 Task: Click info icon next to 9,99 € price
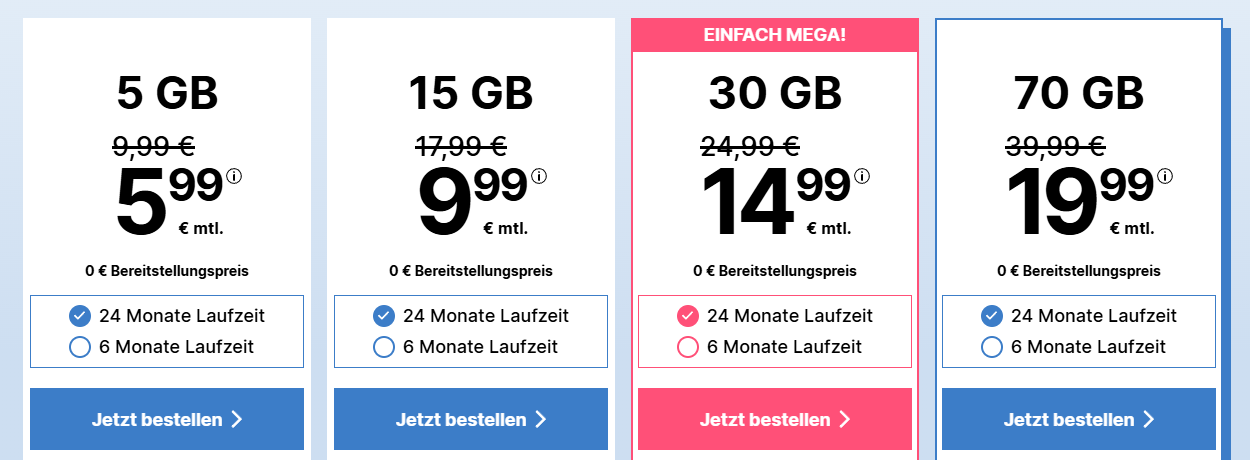click(x=539, y=177)
